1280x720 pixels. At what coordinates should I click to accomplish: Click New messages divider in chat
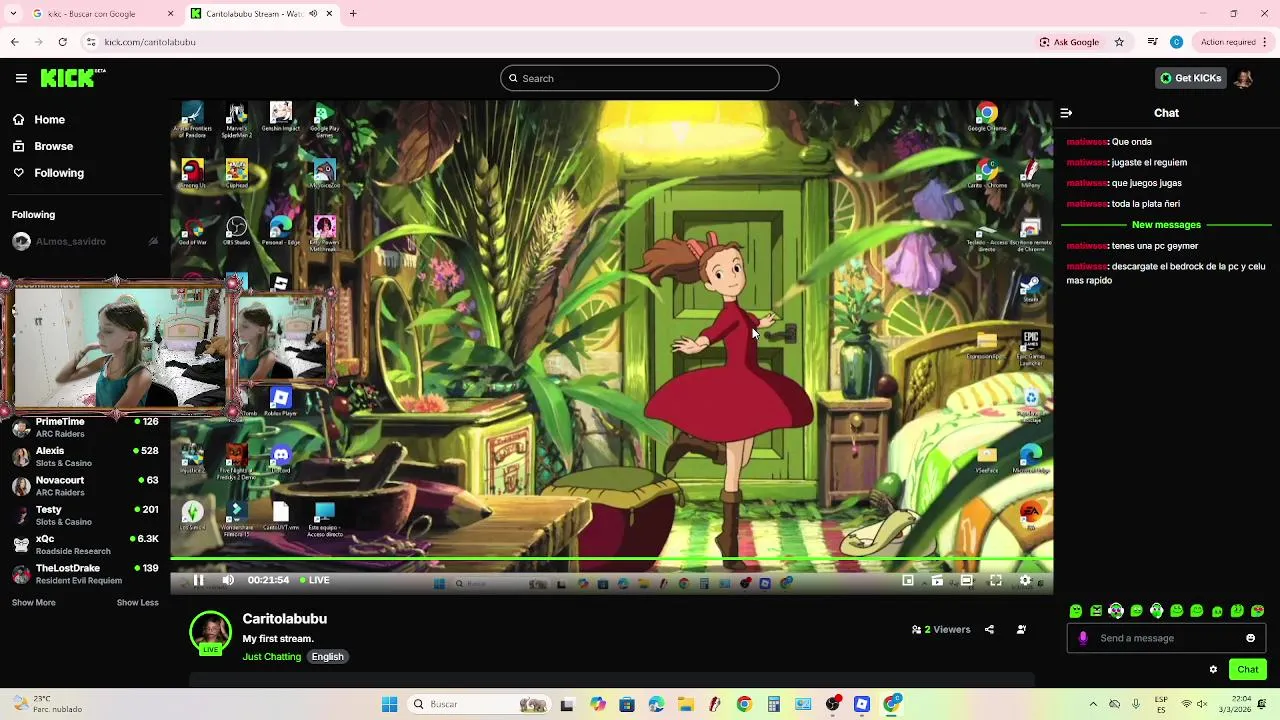pyautogui.click(x=1166, y=225)
